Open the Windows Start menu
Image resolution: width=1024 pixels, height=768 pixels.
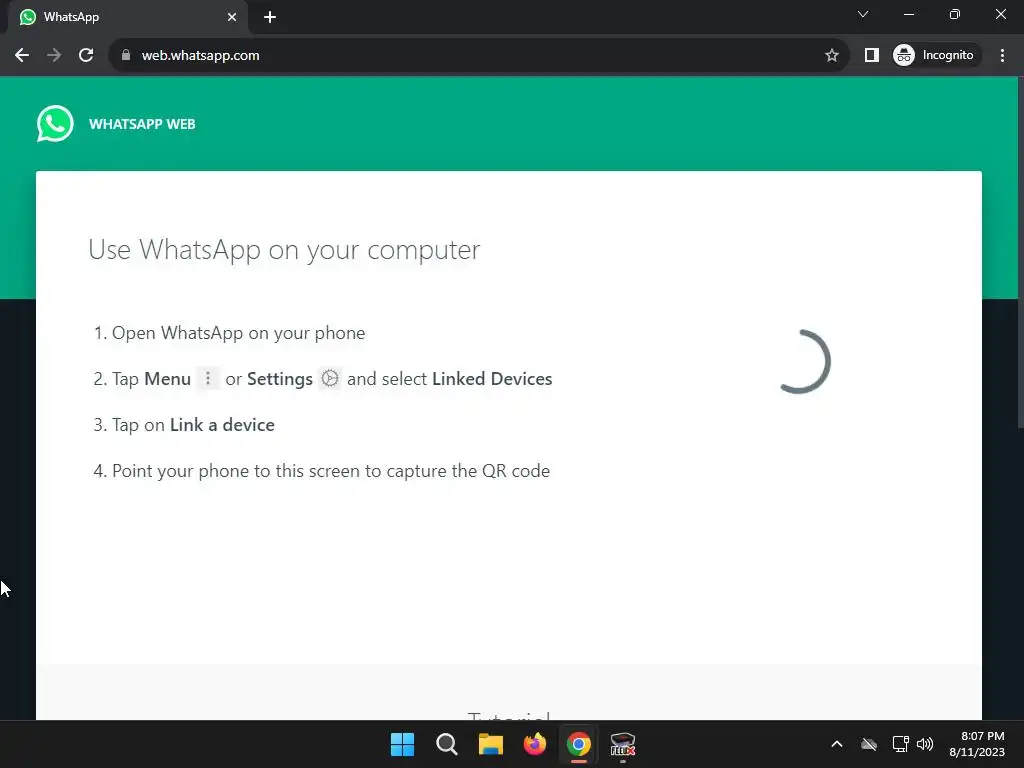click(x=402, y=744)
